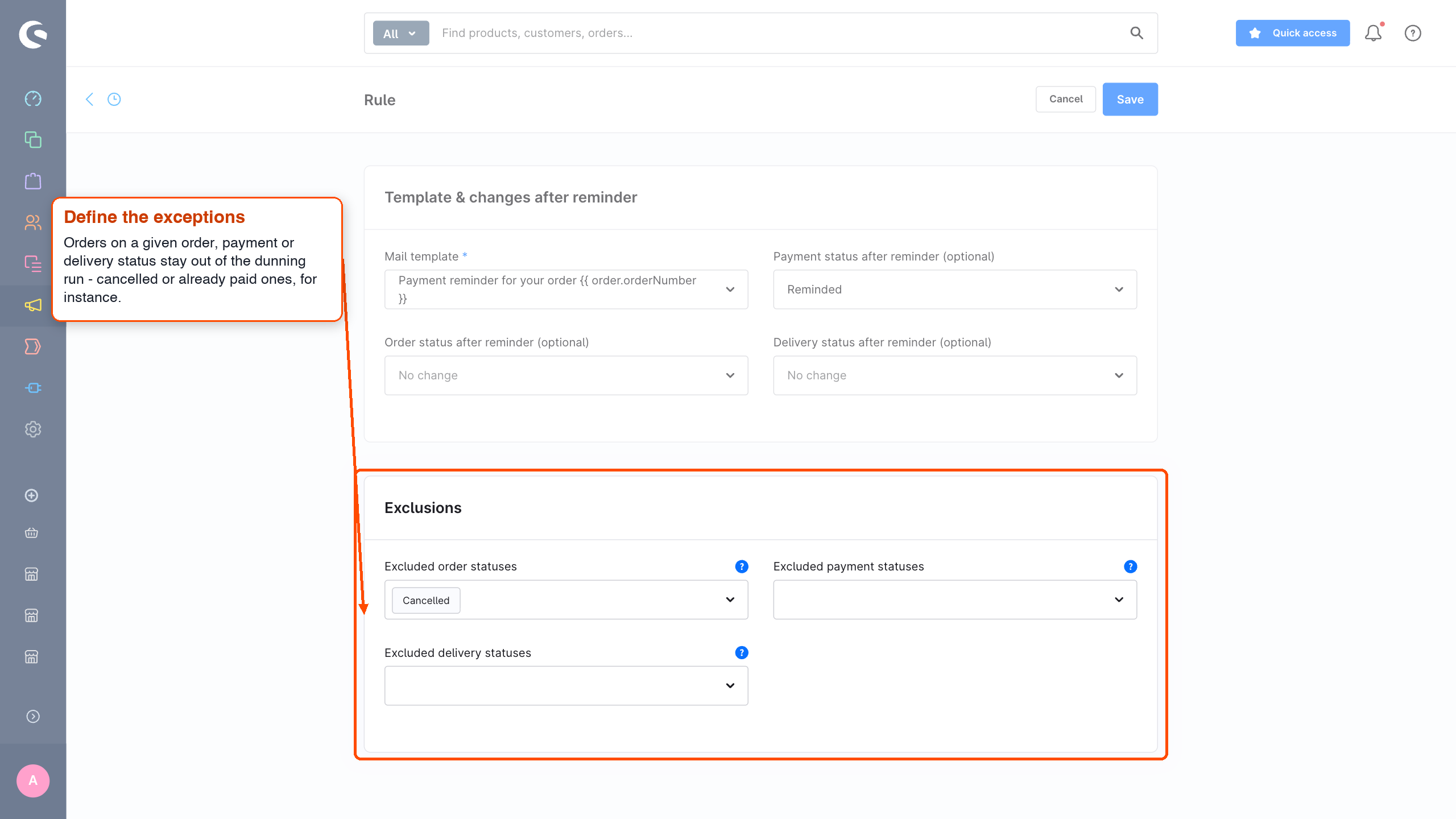Expand the Excluded payment statuses select
Image resolution: width=1456 pixels, height=819 pixels.
point(955,599)
